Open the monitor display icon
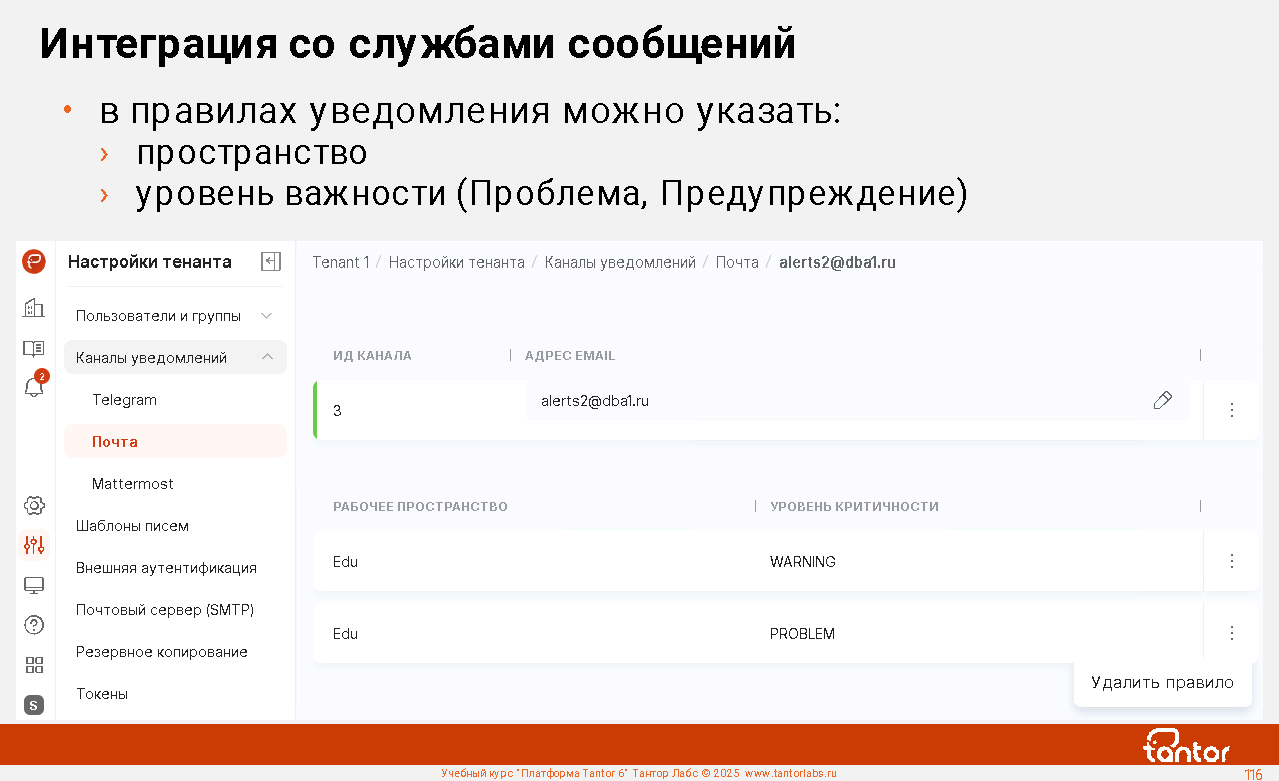The height and width of the screenshot is (781, 1279). [34, 585]
